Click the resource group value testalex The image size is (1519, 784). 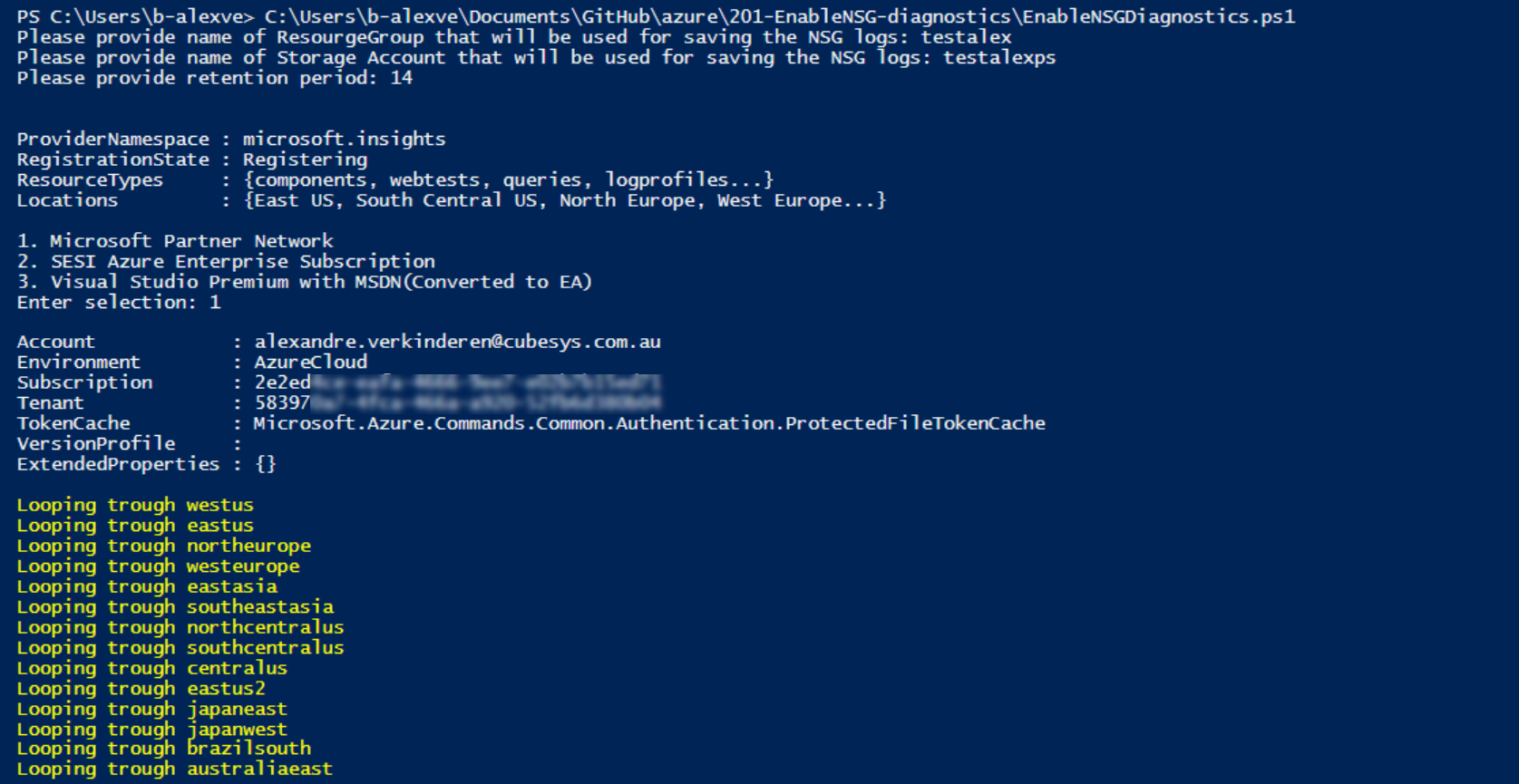click(x=966, y=37)
